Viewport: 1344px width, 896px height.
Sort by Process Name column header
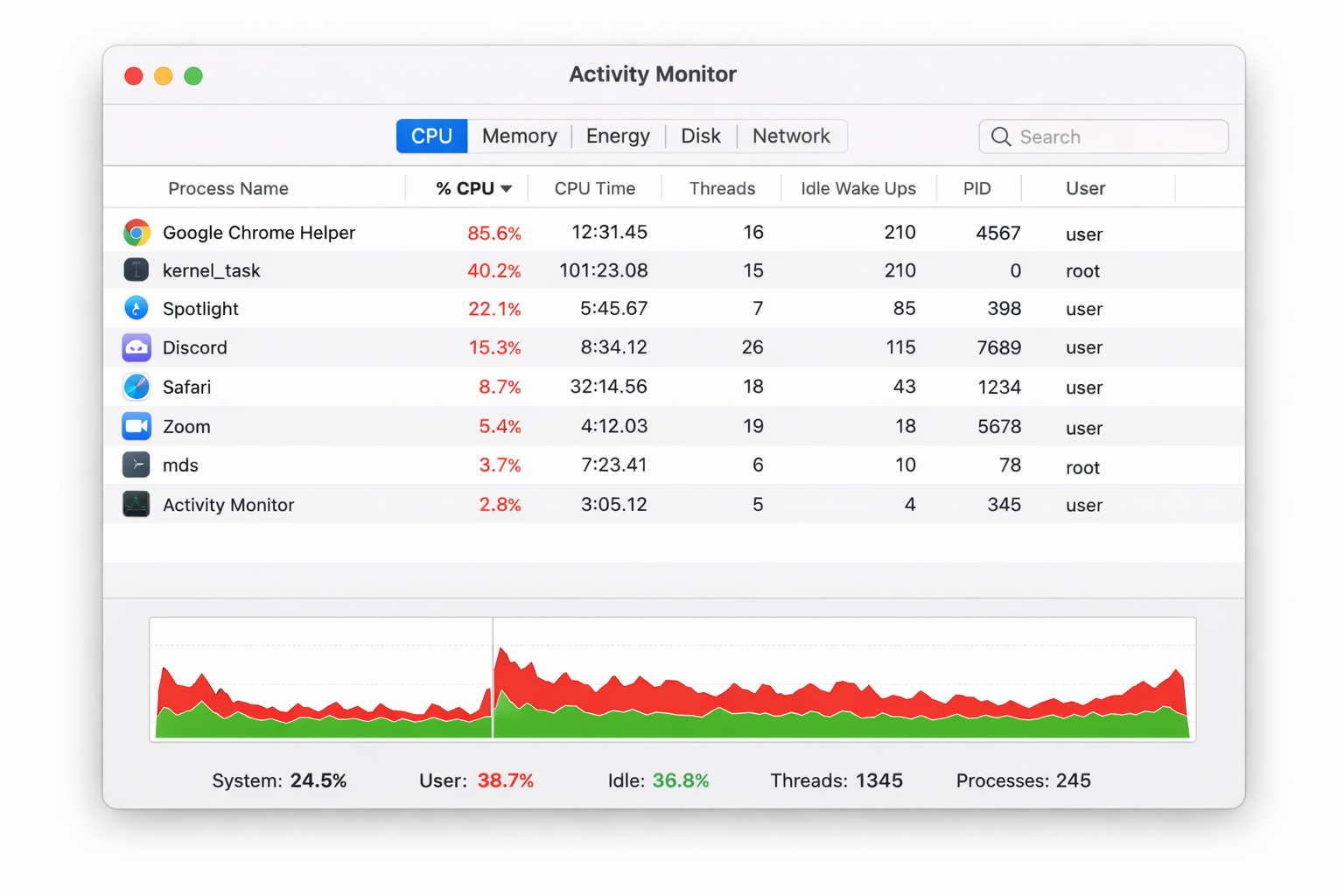click(x=228, y=189)
